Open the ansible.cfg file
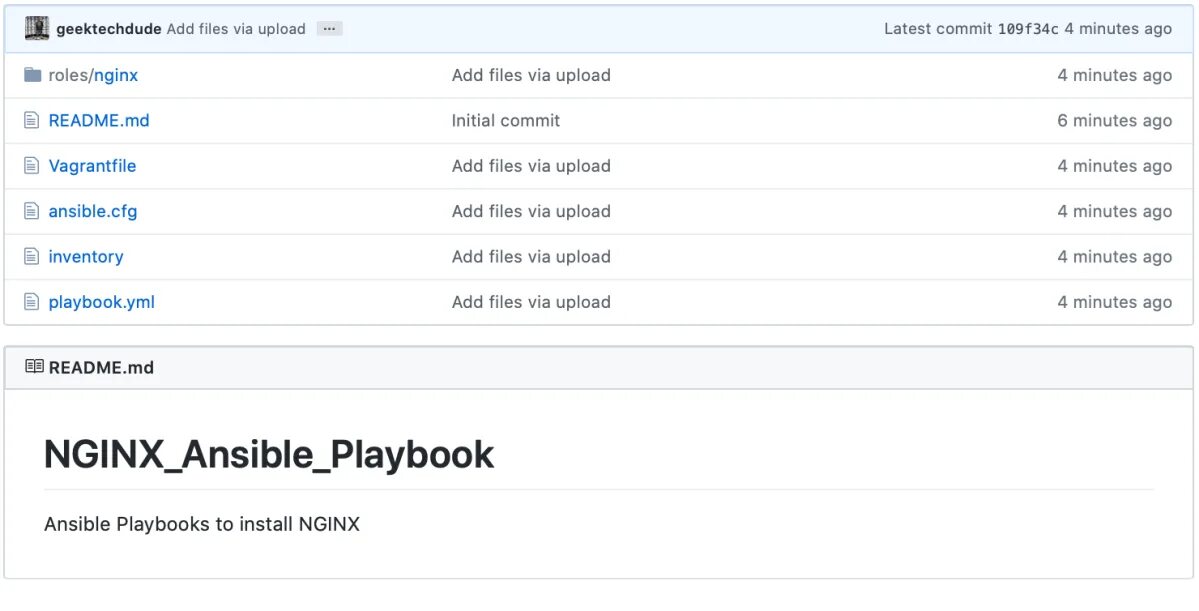The image size is (1199, 611). [x=93, y=212]
